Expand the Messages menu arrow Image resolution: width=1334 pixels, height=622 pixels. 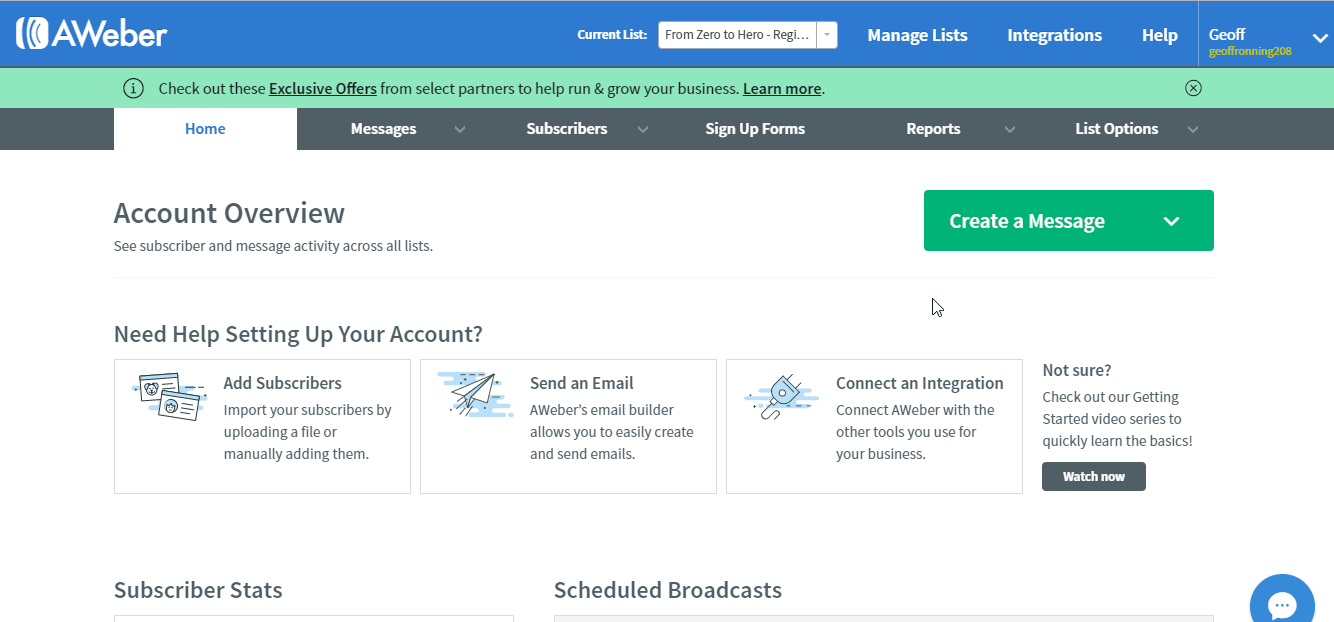[x=460, y=129]
